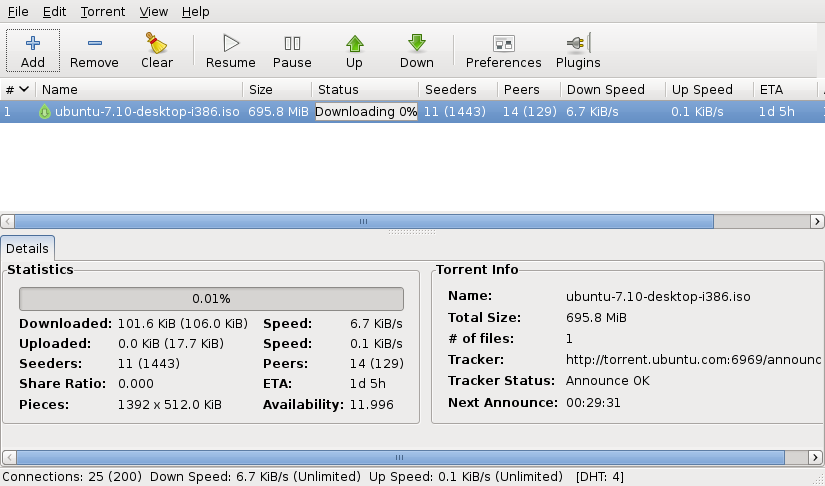Viewport: 825px width, 486px height.
Task: Switch to the Details tab
Action: click(x=28, y=247)
